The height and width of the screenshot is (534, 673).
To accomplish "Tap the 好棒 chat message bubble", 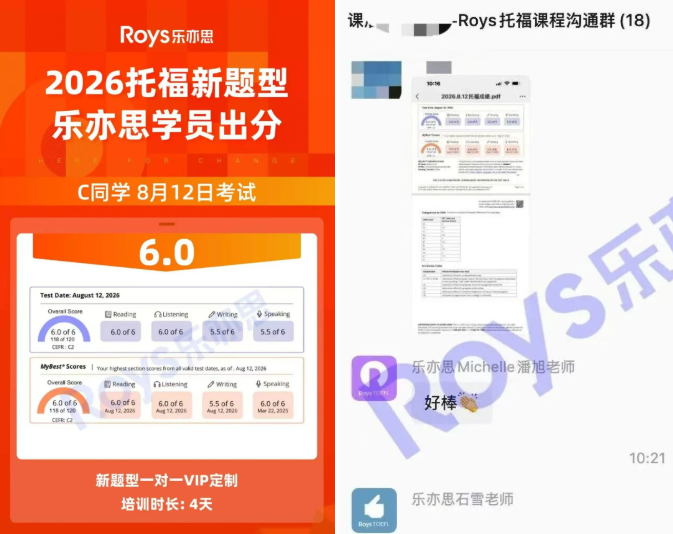I will click(x=452, y=402).
